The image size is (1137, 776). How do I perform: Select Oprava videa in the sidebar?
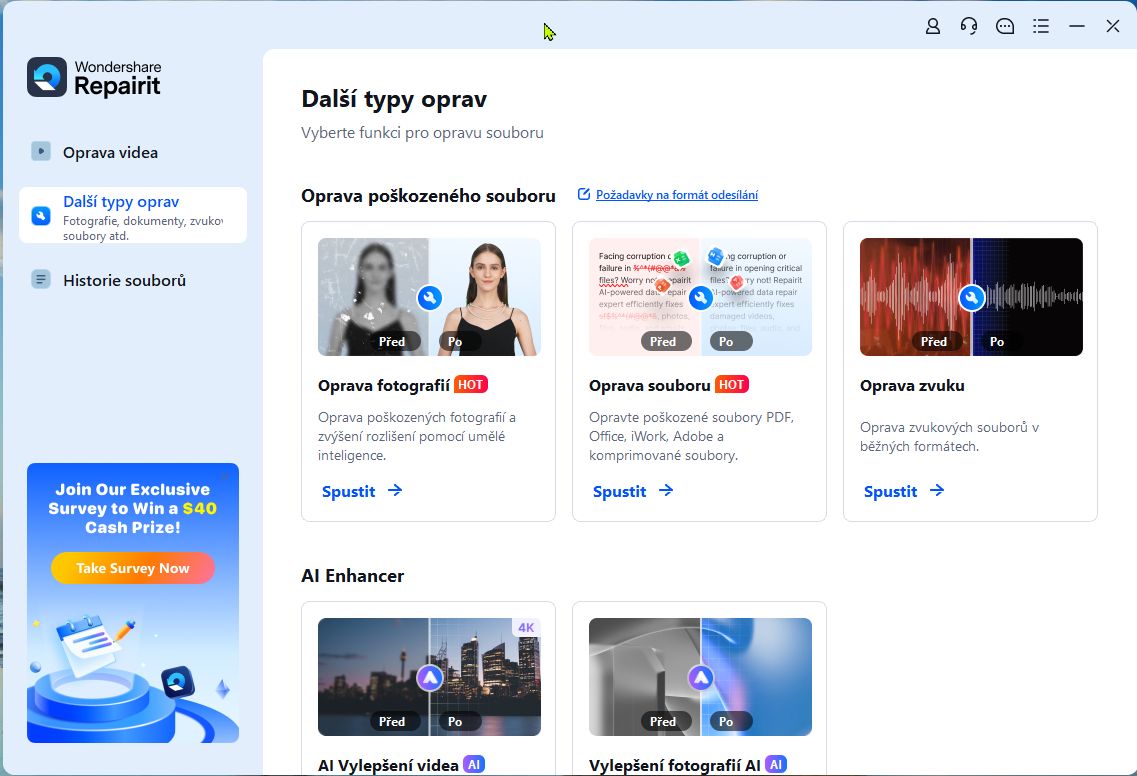click(x=110, y=152)
